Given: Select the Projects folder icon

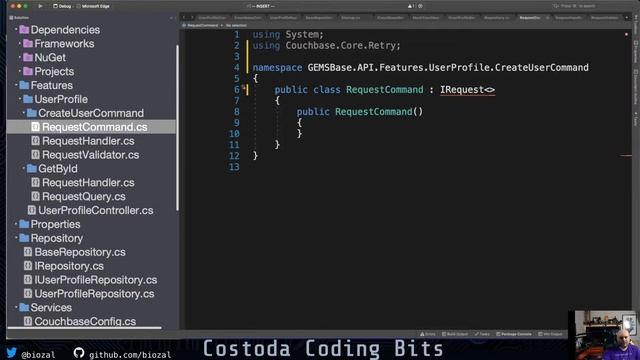Looking at the screenshot, I should pyautogui.click(x=28, y=71).
